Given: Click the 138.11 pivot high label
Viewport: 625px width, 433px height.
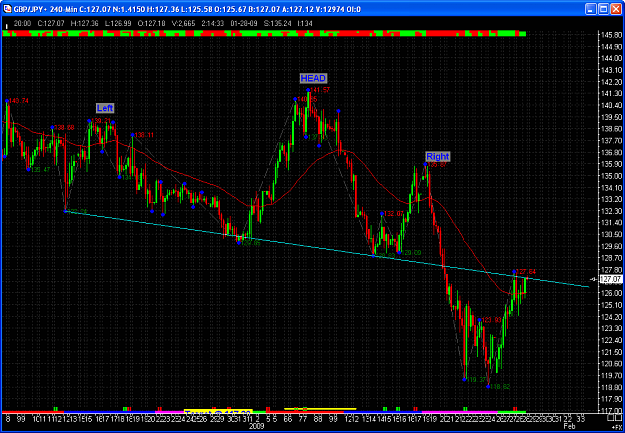Looking at the screenshot, I should [144, 135].
